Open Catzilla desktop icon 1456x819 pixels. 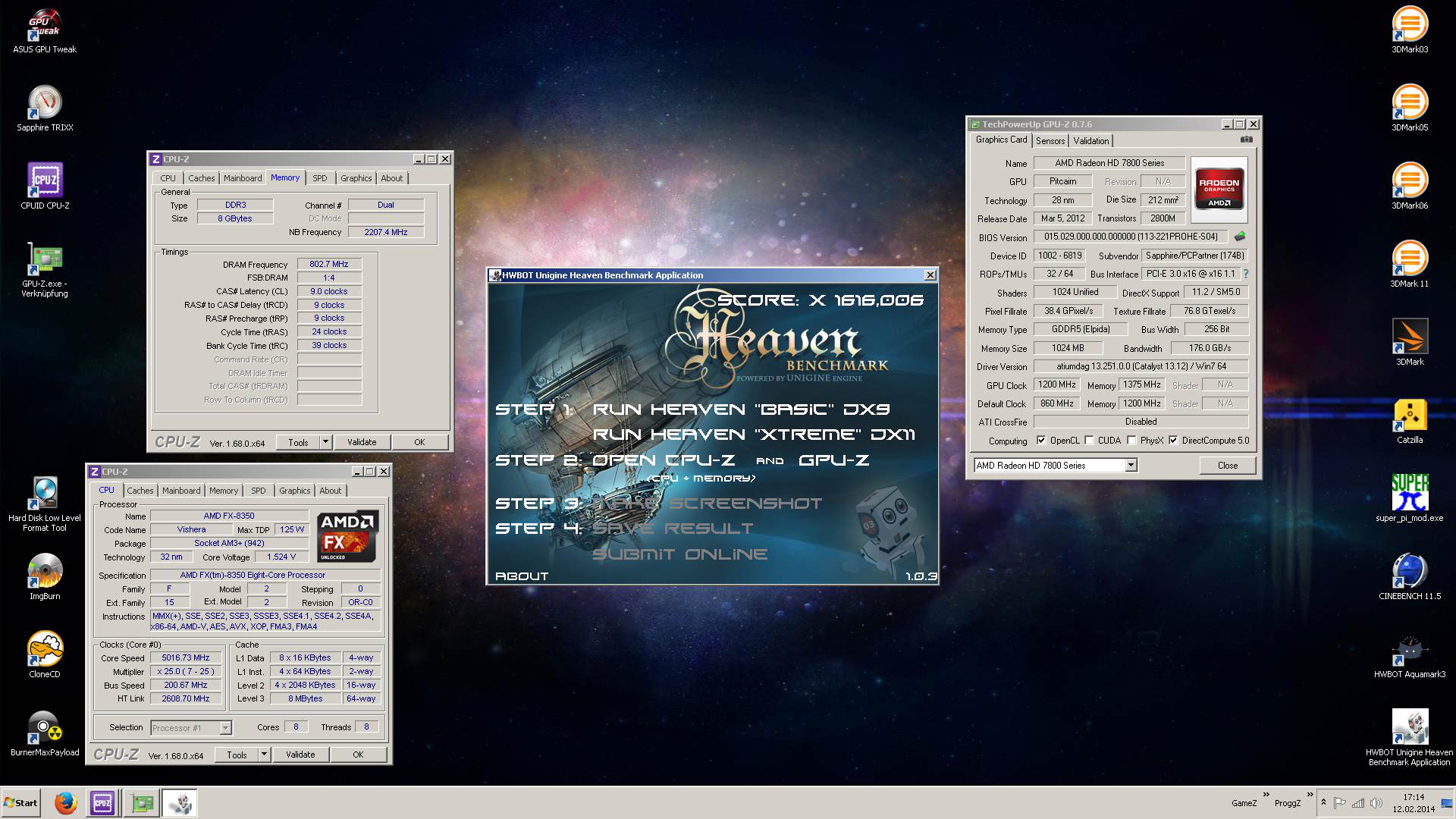tap(1410, 421)
